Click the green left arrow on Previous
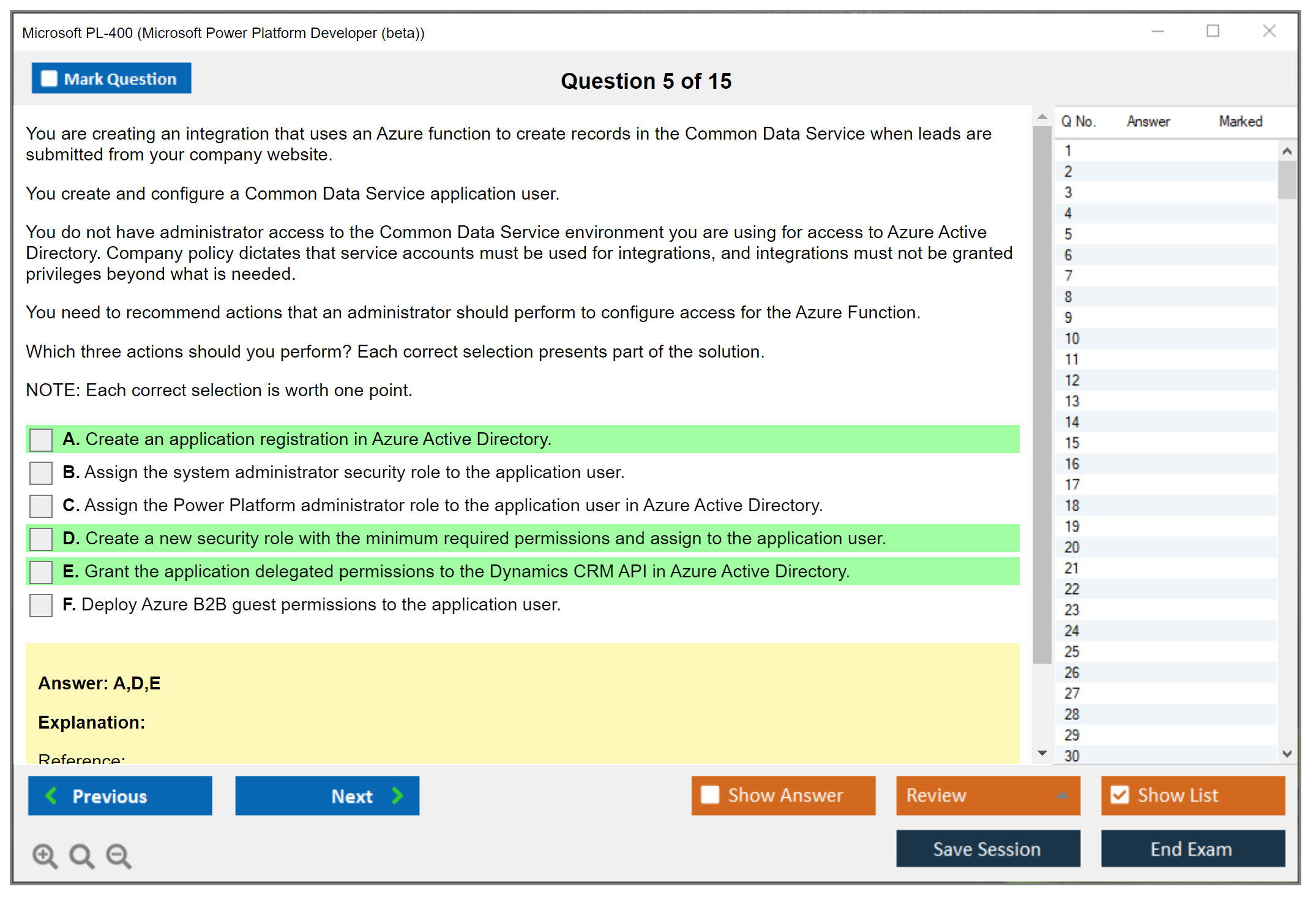 coord(51,795)
